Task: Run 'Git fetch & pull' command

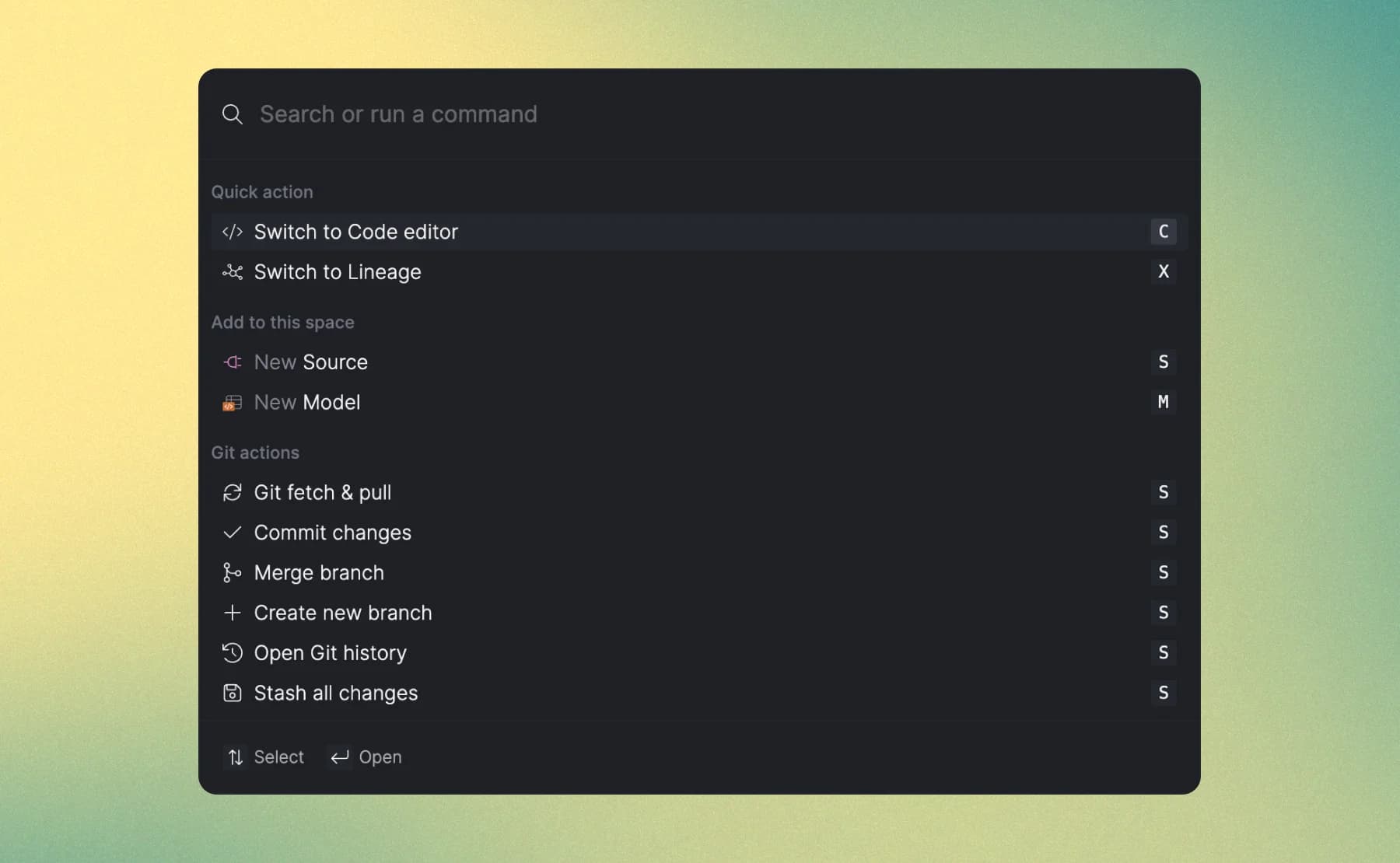Action: [x=699, y=493]
